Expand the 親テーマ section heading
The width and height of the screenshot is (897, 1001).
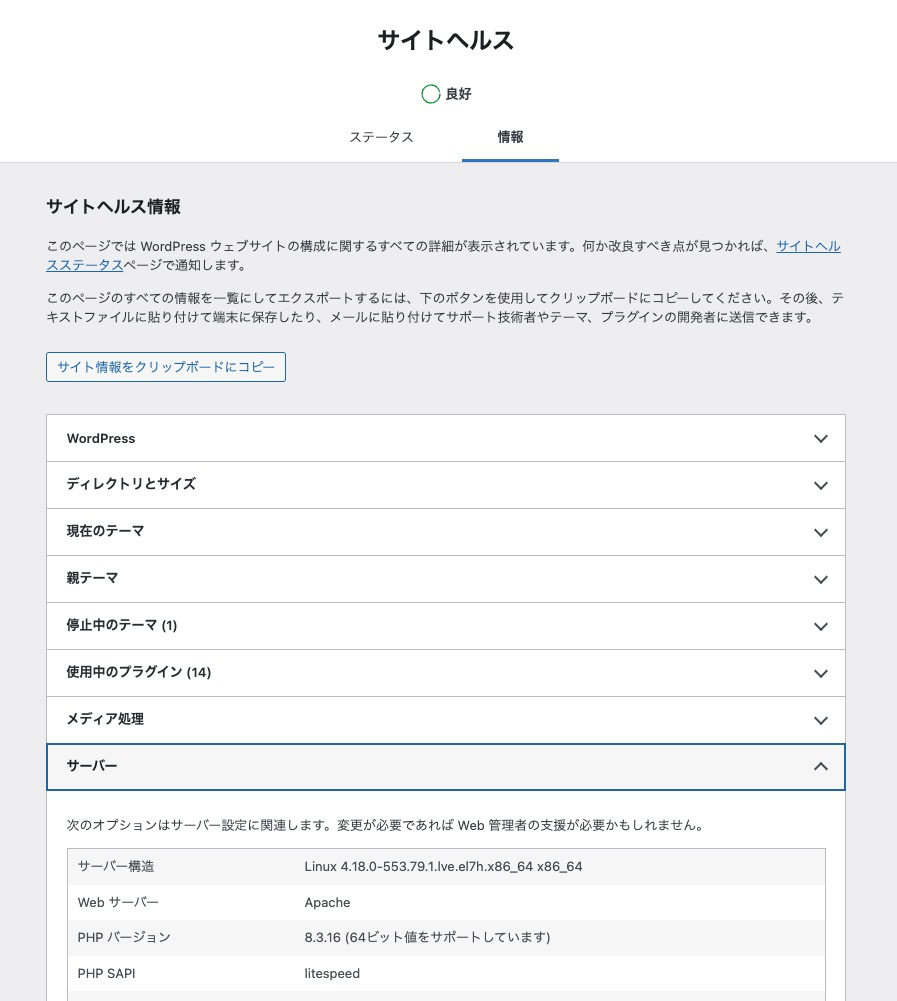point(93,578)
